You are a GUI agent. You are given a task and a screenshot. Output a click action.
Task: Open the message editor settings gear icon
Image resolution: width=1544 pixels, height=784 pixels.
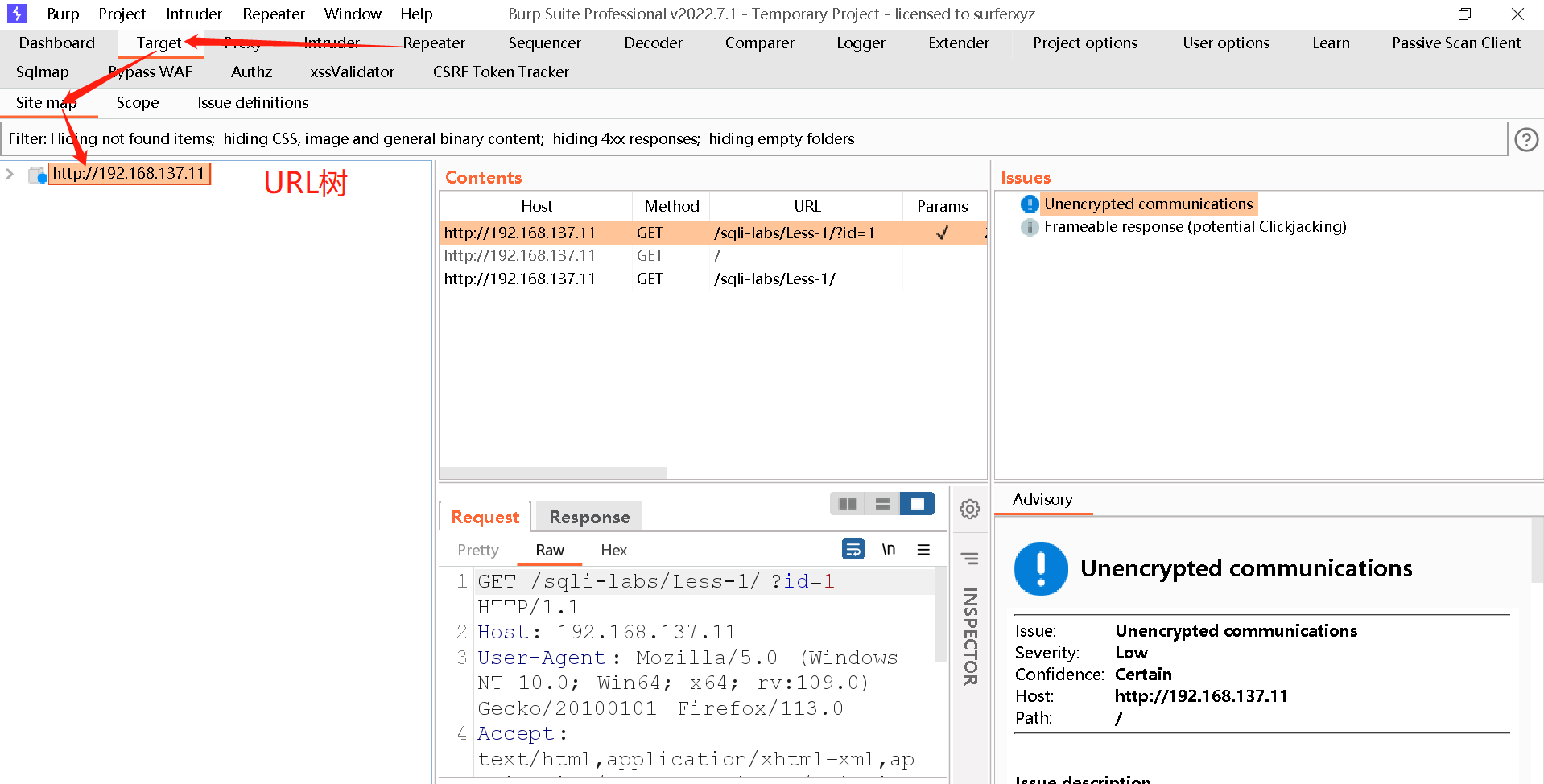[x=970, y=509]
